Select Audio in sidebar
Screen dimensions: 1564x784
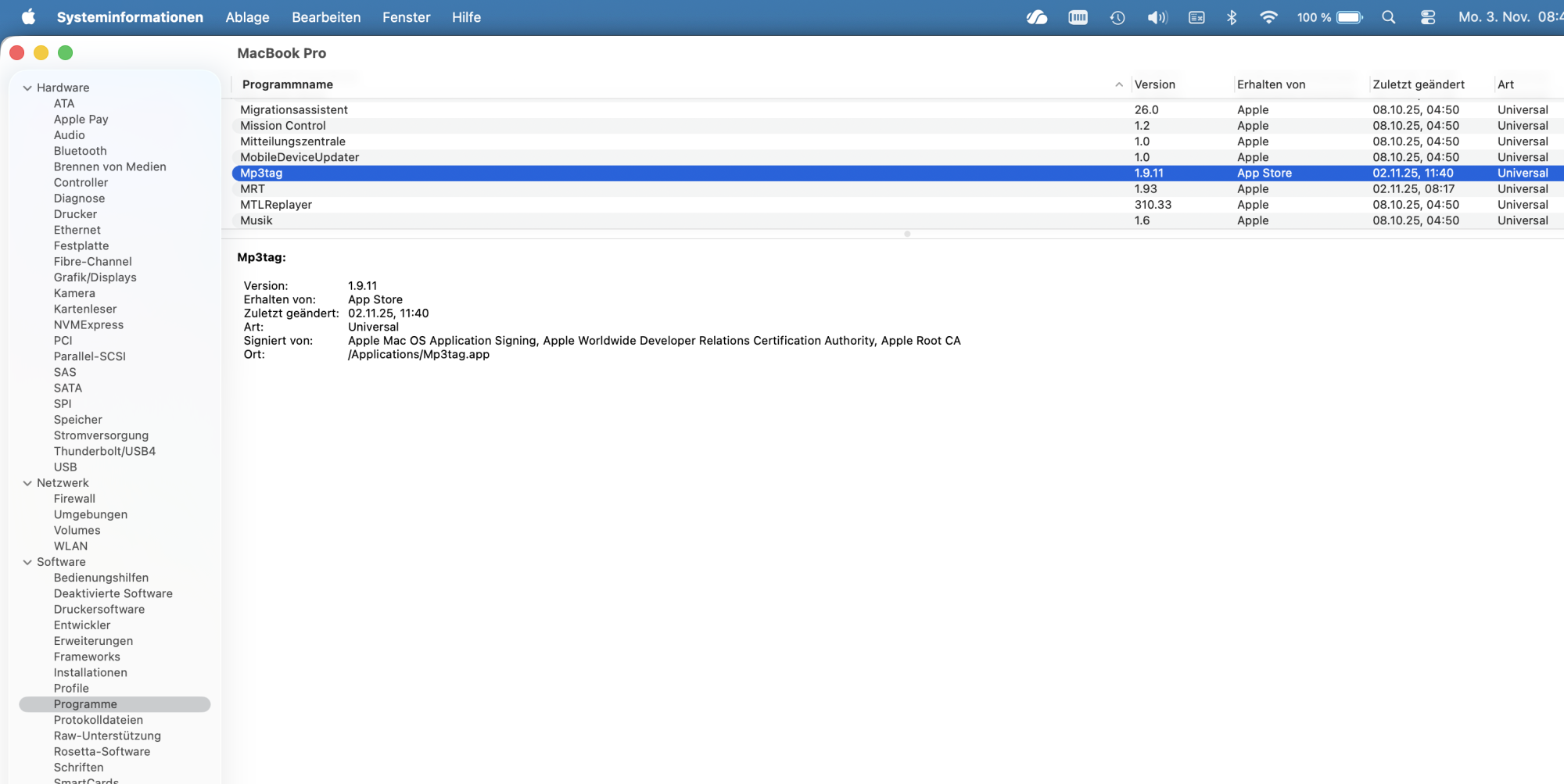click(69, 135)
